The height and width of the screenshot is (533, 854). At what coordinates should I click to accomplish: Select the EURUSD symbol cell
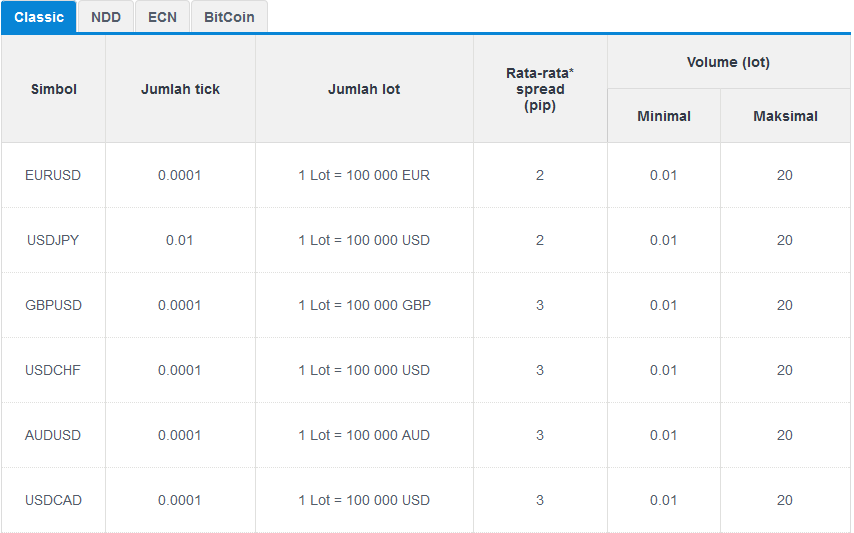[x=53, y=175]
